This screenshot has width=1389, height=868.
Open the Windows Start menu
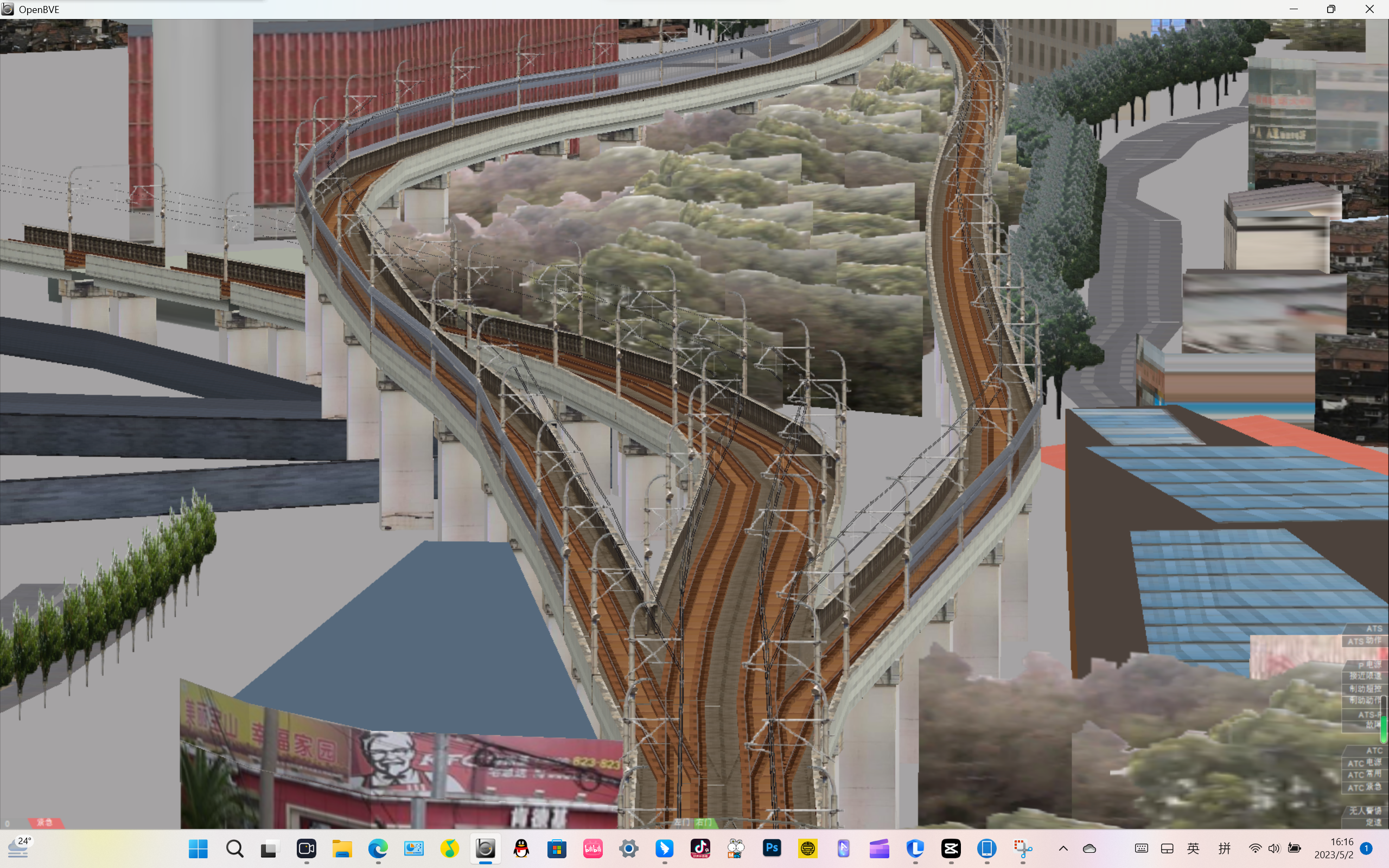click(x=198, y=848)
